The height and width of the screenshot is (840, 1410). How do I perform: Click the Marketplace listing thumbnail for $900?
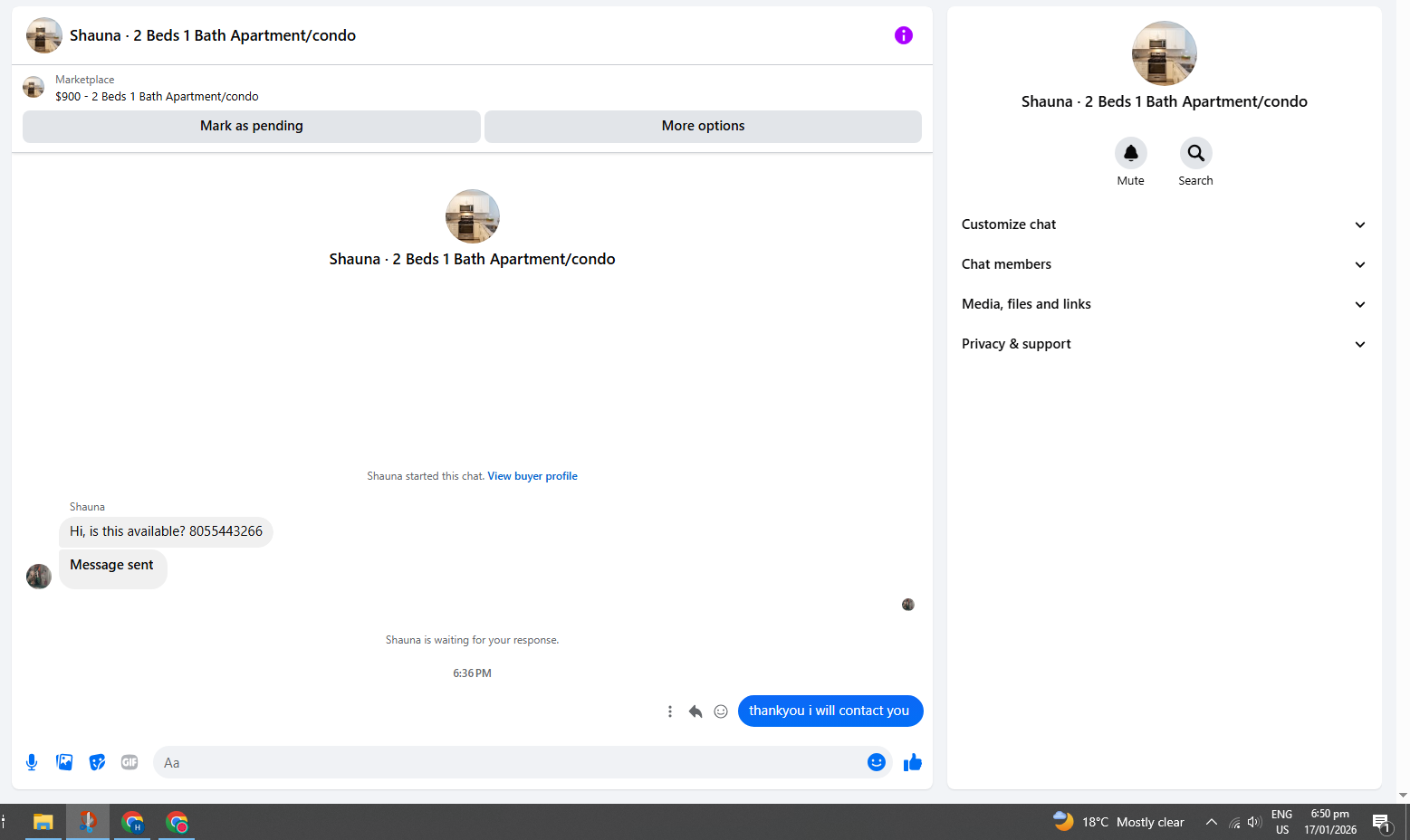[34, 87]
